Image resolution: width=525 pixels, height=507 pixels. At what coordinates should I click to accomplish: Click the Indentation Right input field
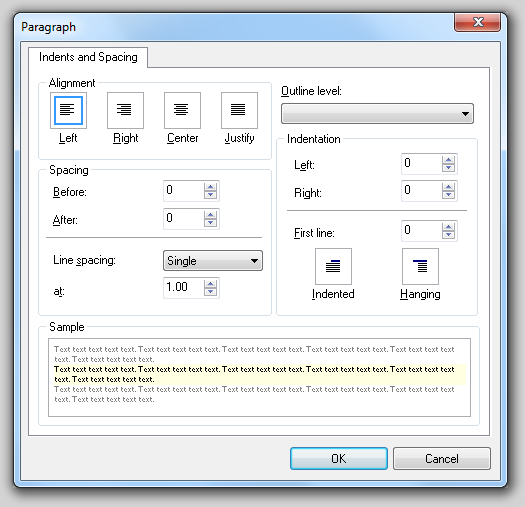422,191
